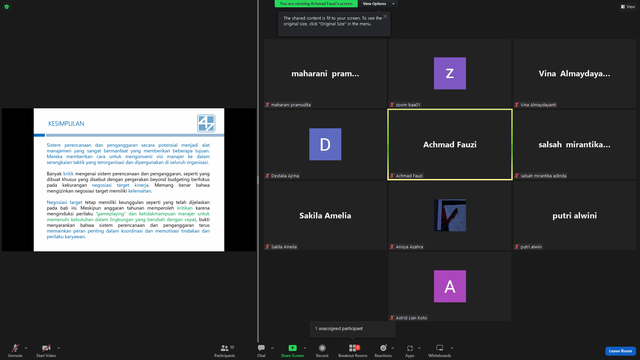Click the muted mic icon beside Anisya Azahra
640x360 pixels.
click(x=392, y=247)
